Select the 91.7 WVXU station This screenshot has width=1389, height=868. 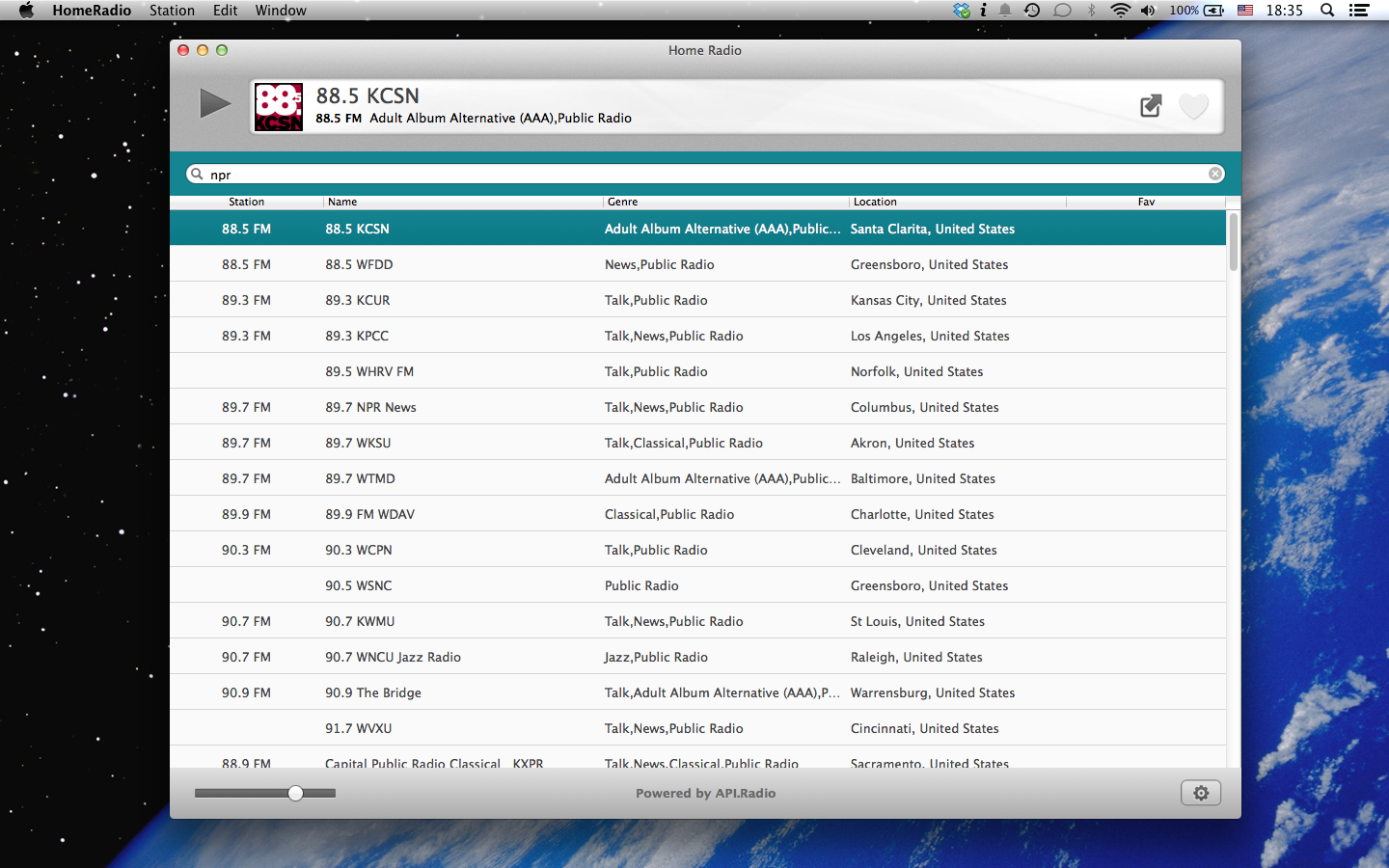click(x=697, y=728)
